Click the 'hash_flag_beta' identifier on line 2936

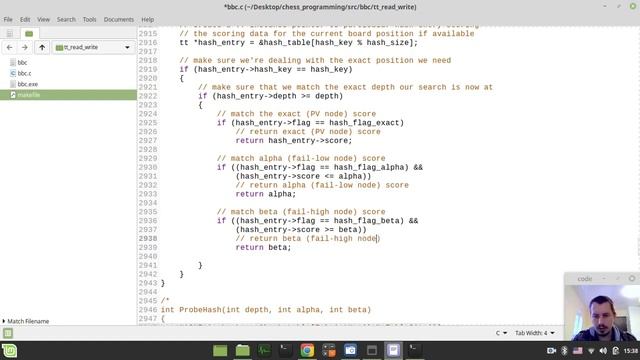(x=366, y=221)
